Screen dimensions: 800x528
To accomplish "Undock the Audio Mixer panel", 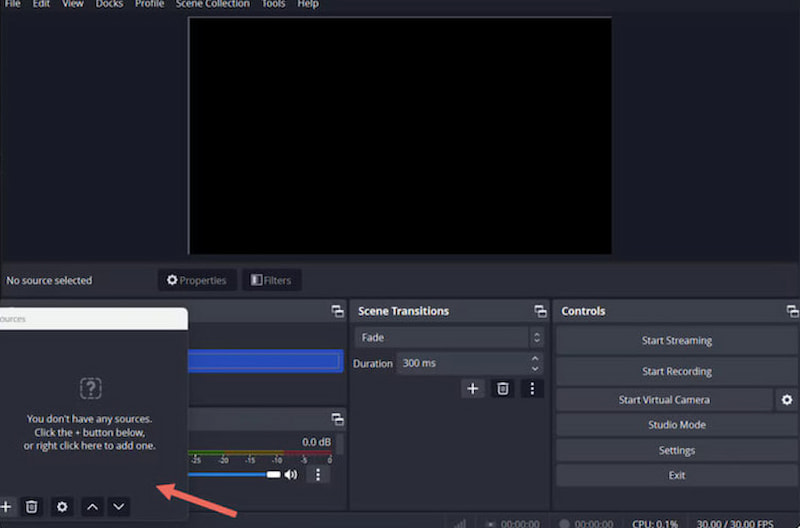I will pos(337,419).
